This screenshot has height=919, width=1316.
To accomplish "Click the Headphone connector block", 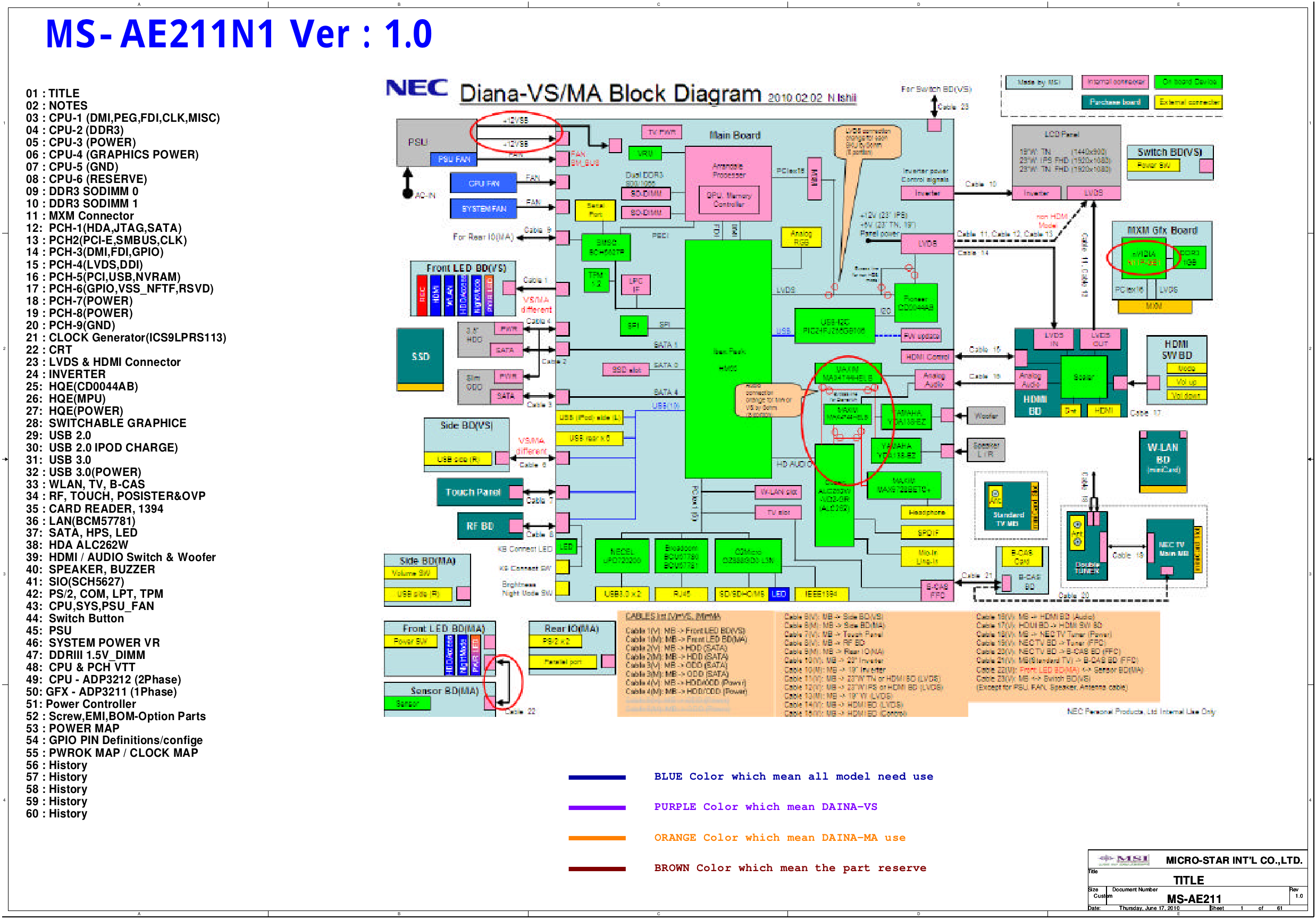I will [927, 513].
